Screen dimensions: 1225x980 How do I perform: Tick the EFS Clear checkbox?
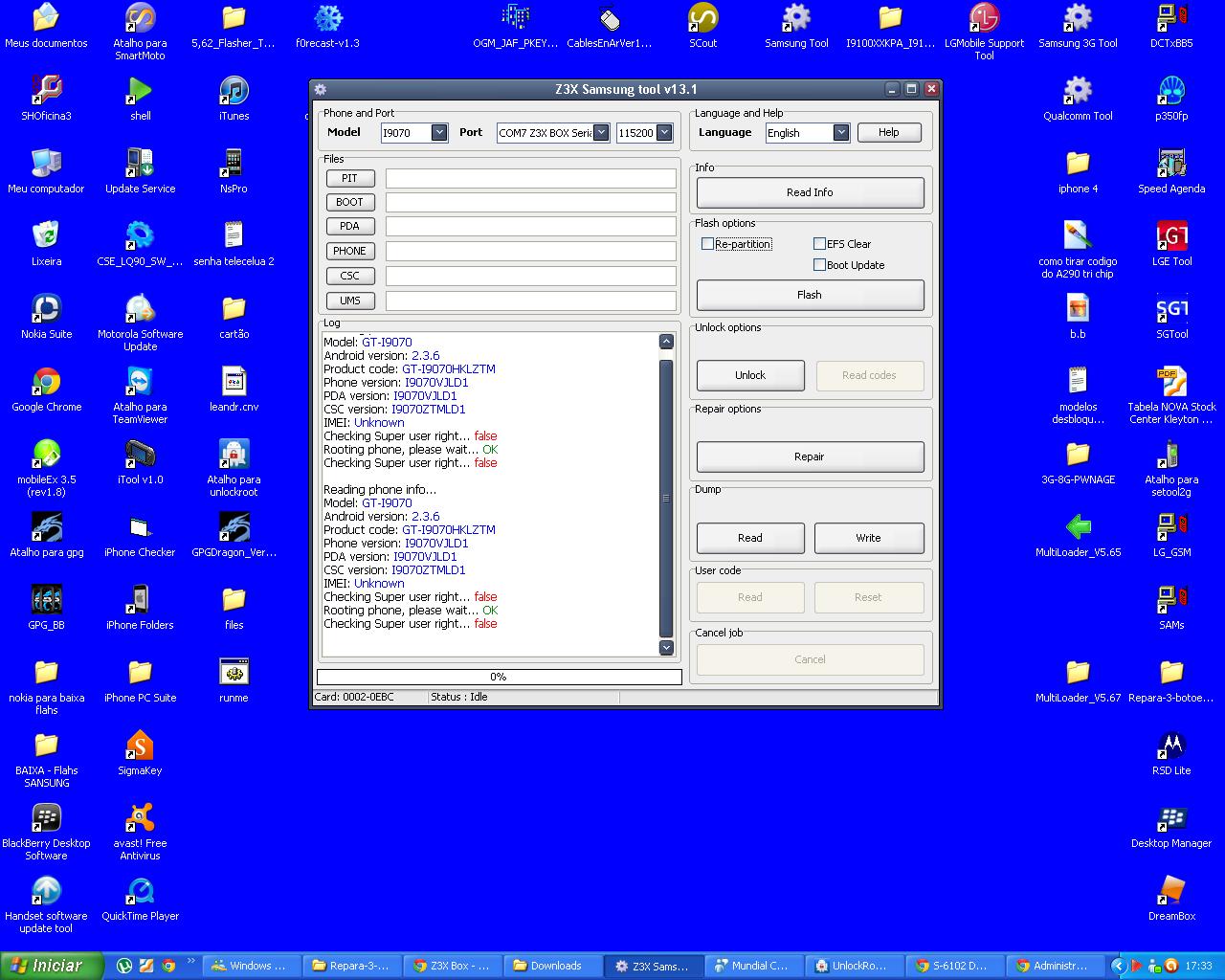(819, 244)
